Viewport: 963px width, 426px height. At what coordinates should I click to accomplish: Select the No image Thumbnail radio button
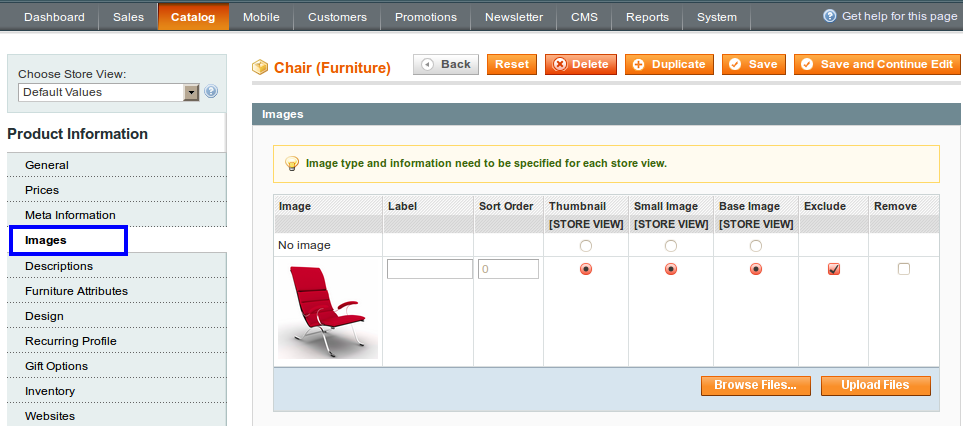586,246
